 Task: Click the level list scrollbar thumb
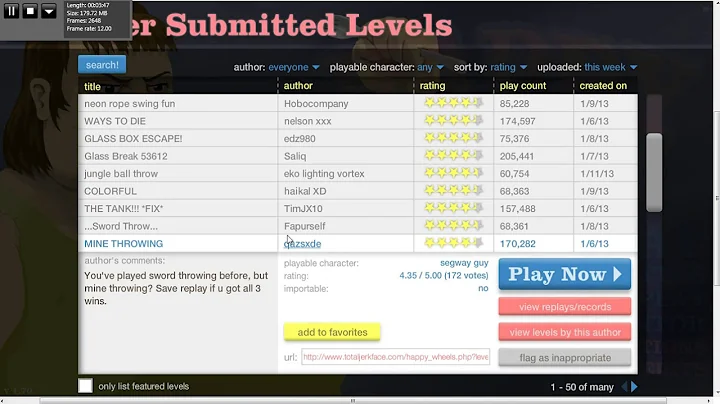click(654, 173)
